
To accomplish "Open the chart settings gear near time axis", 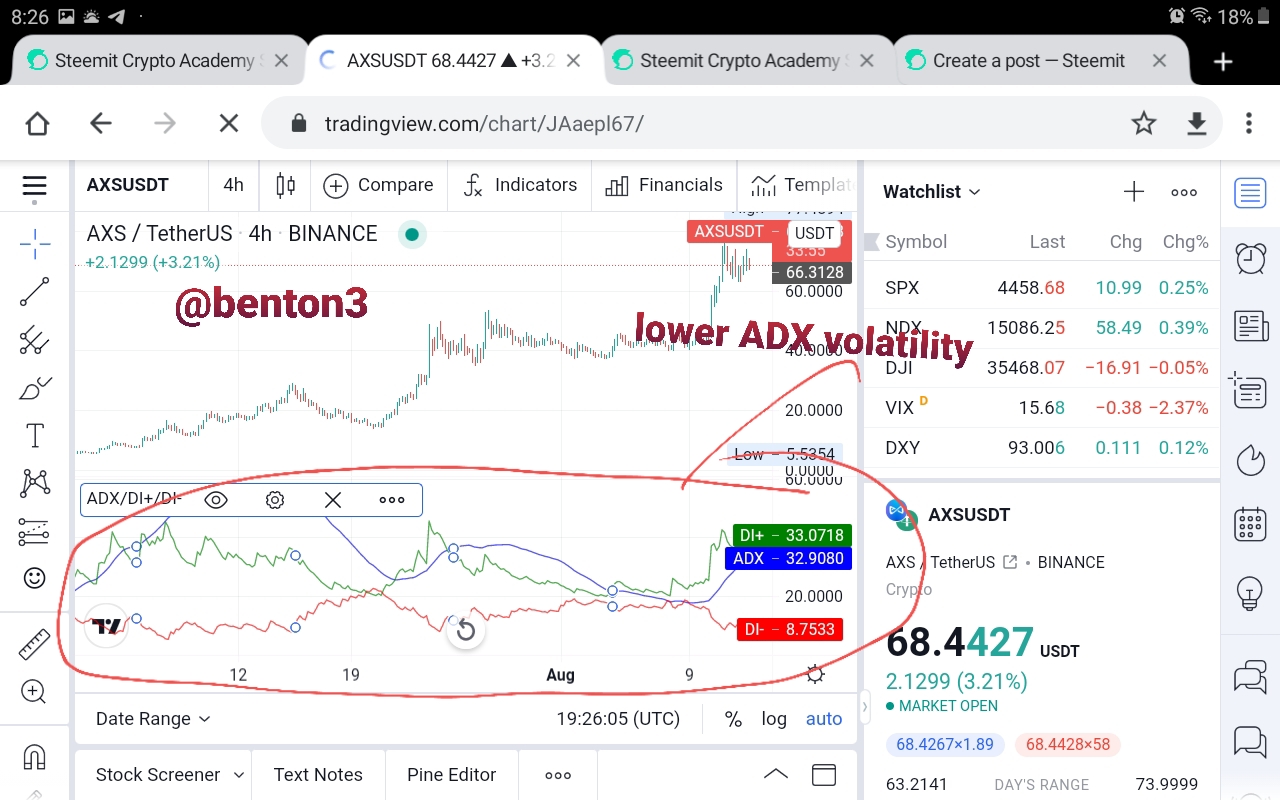I will pos(815,674).
